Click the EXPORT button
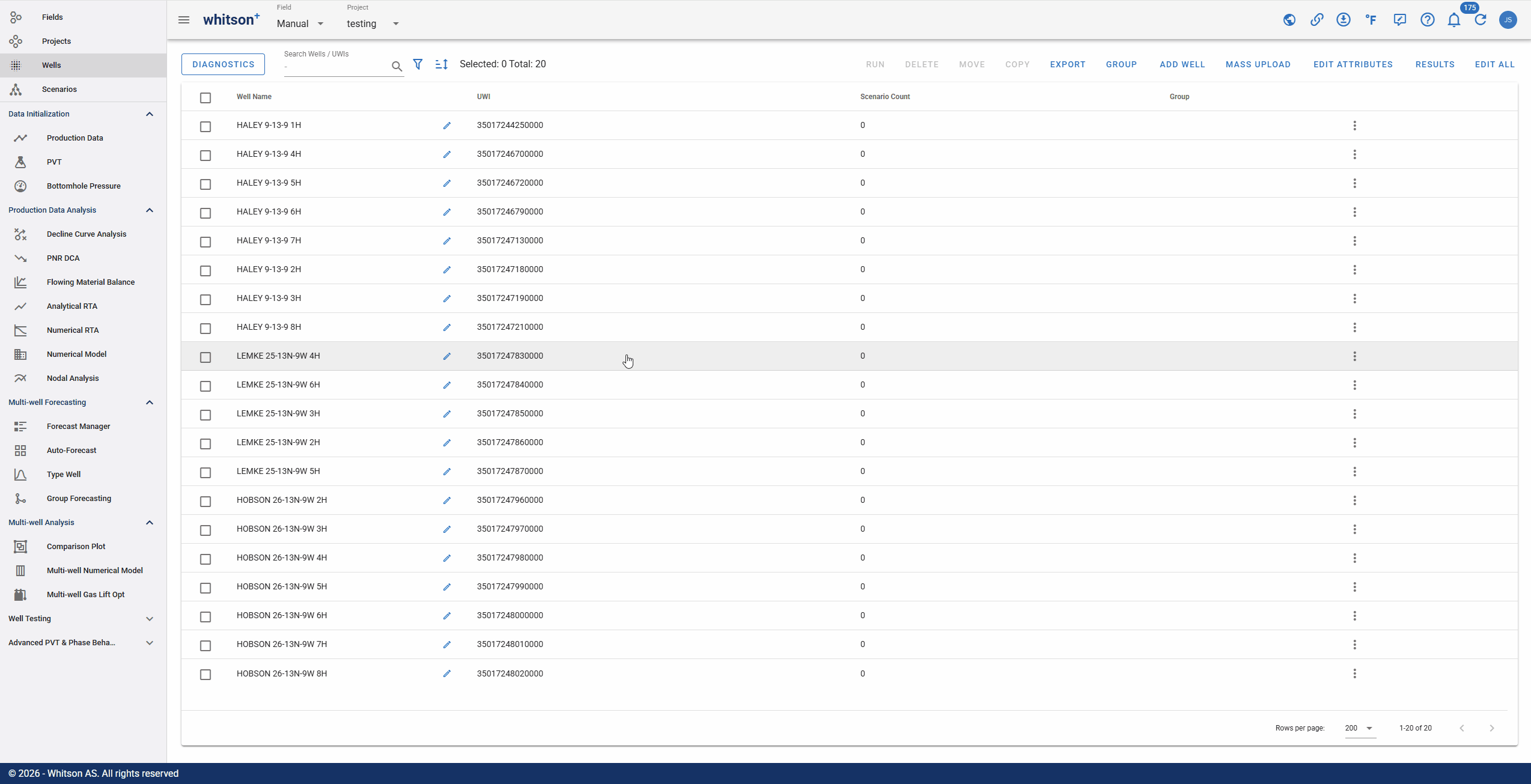 click(1068, 64)
